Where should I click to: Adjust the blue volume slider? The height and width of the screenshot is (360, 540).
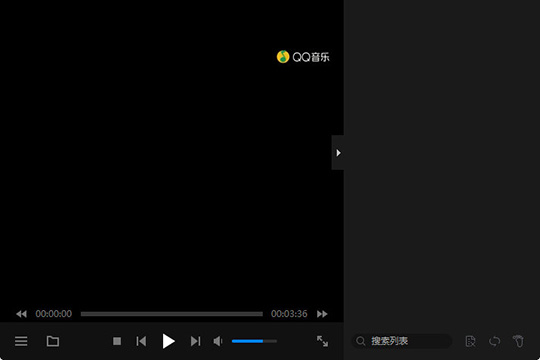[x=254, y=341]
